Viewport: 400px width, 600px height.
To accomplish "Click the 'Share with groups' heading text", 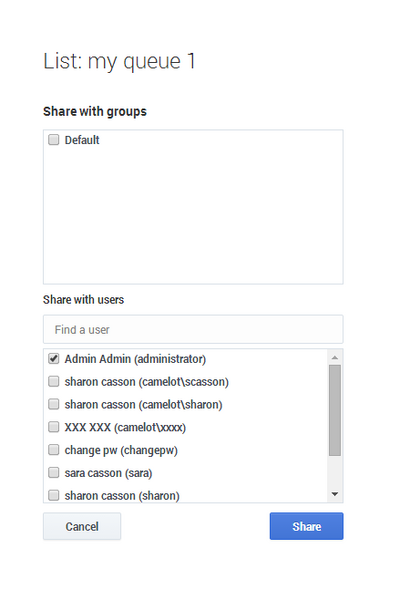I will 95,111.
